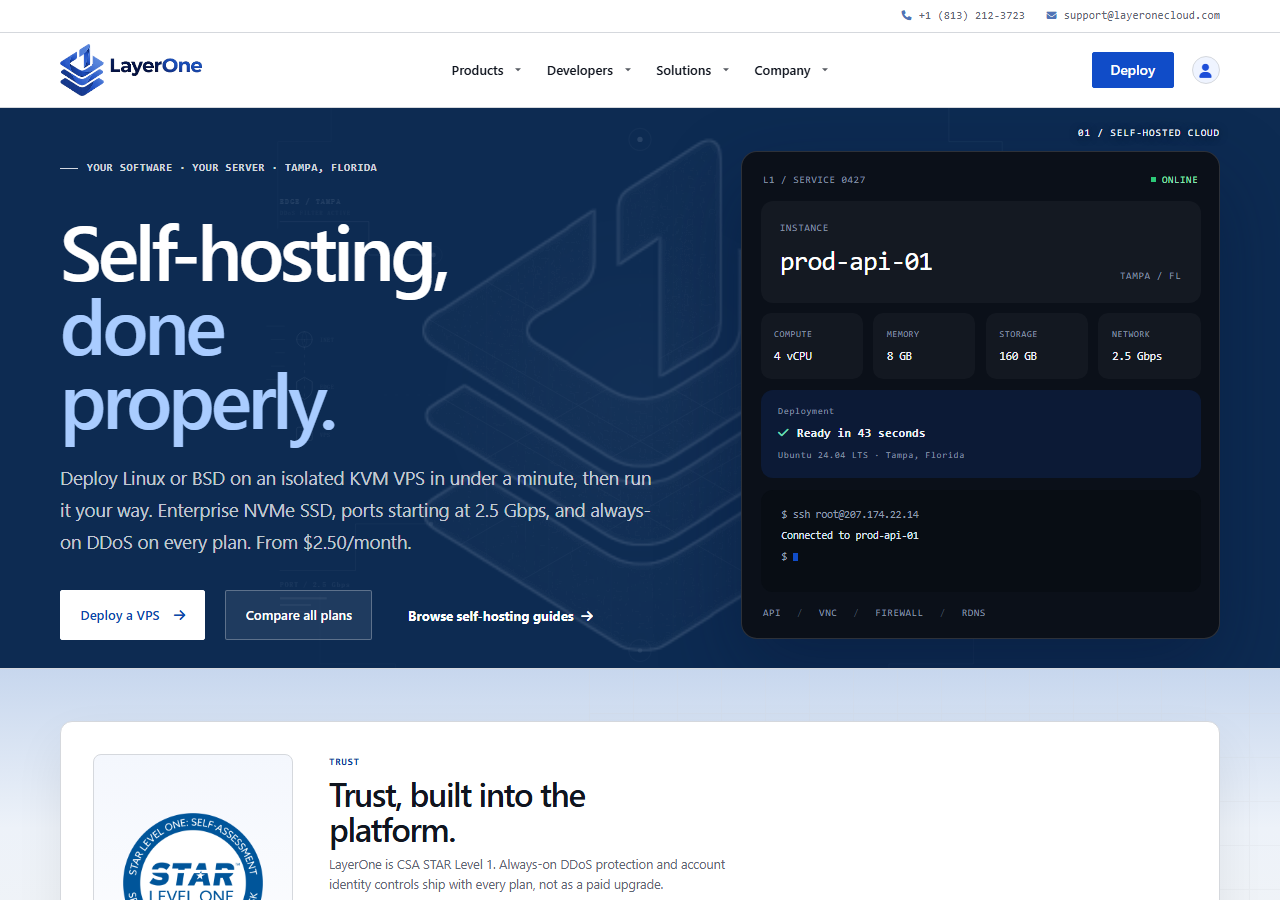Open the Company menu
The image size is (1280, 900).
coord(782,70)
